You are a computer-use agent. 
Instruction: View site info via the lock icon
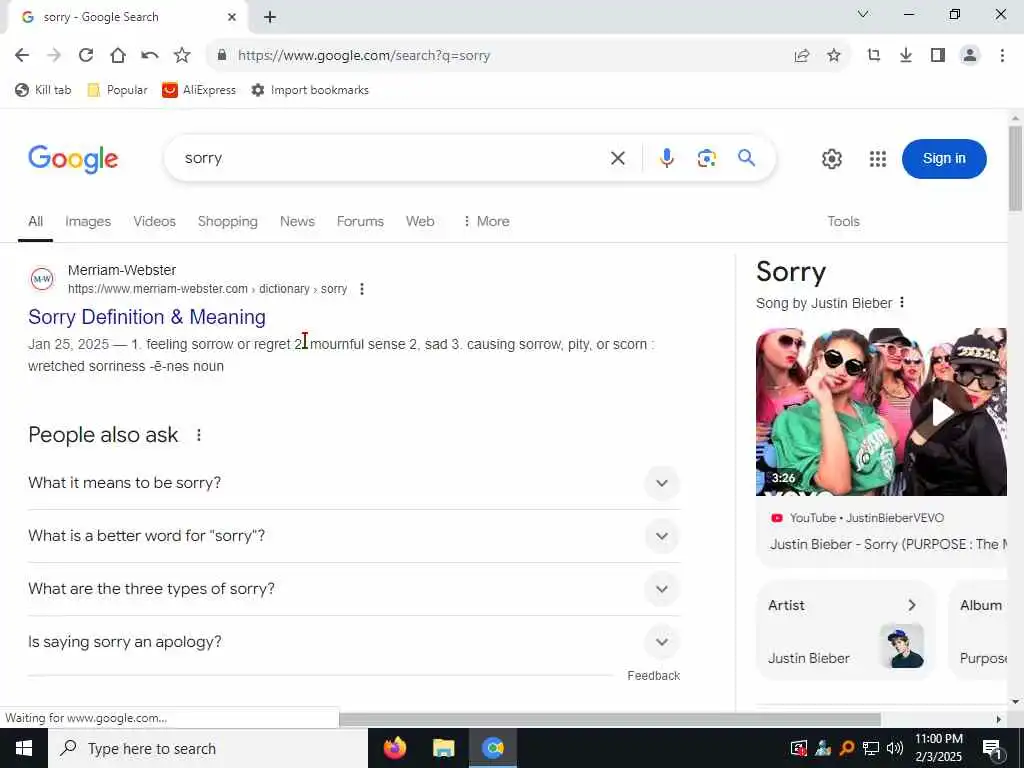pyautogui.click(x=222, y=55)
